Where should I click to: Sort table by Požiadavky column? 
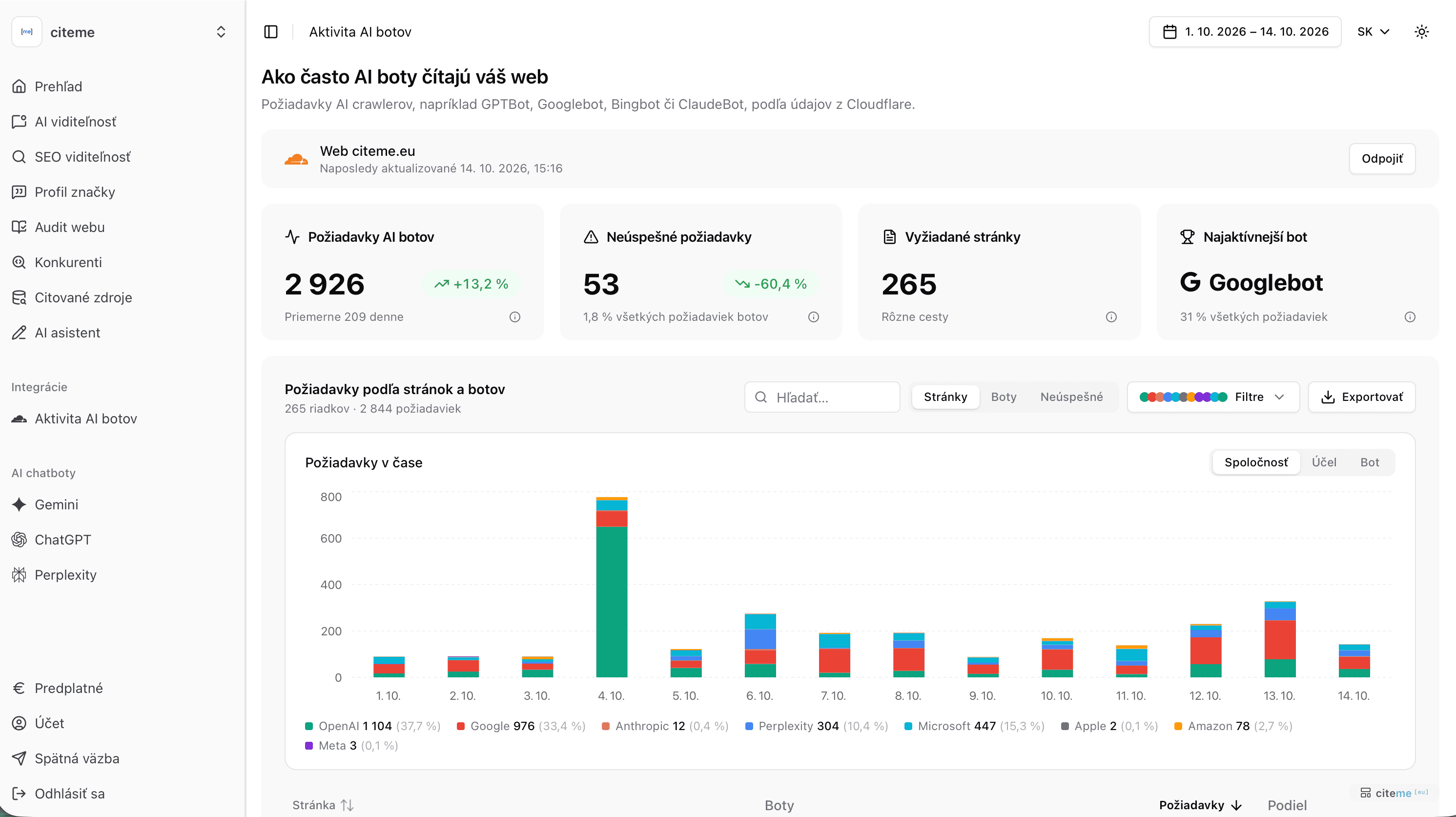[1200, 805]
